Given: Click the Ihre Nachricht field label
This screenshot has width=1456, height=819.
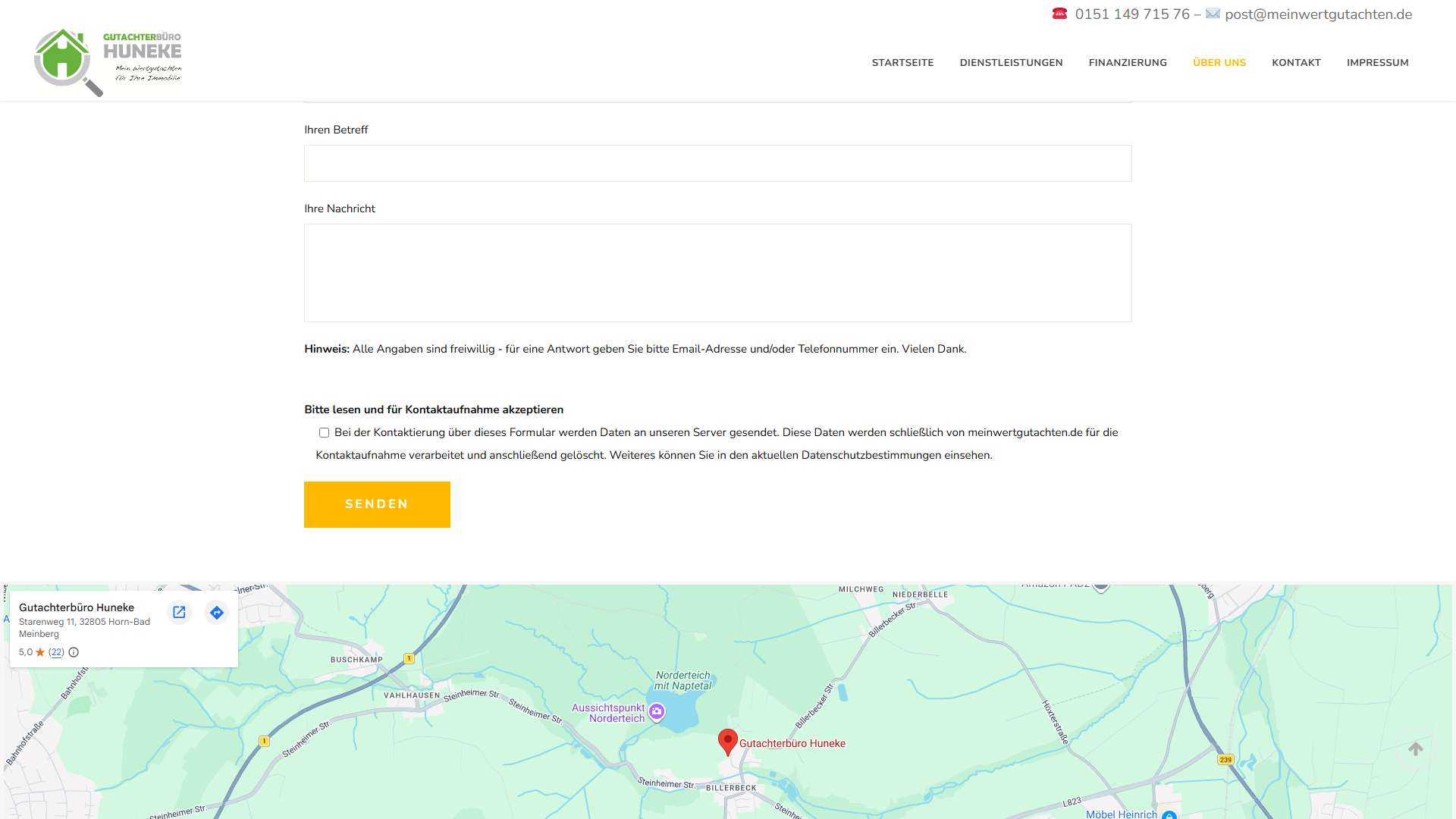Looking at the screenshot, I should pos(340,209).
